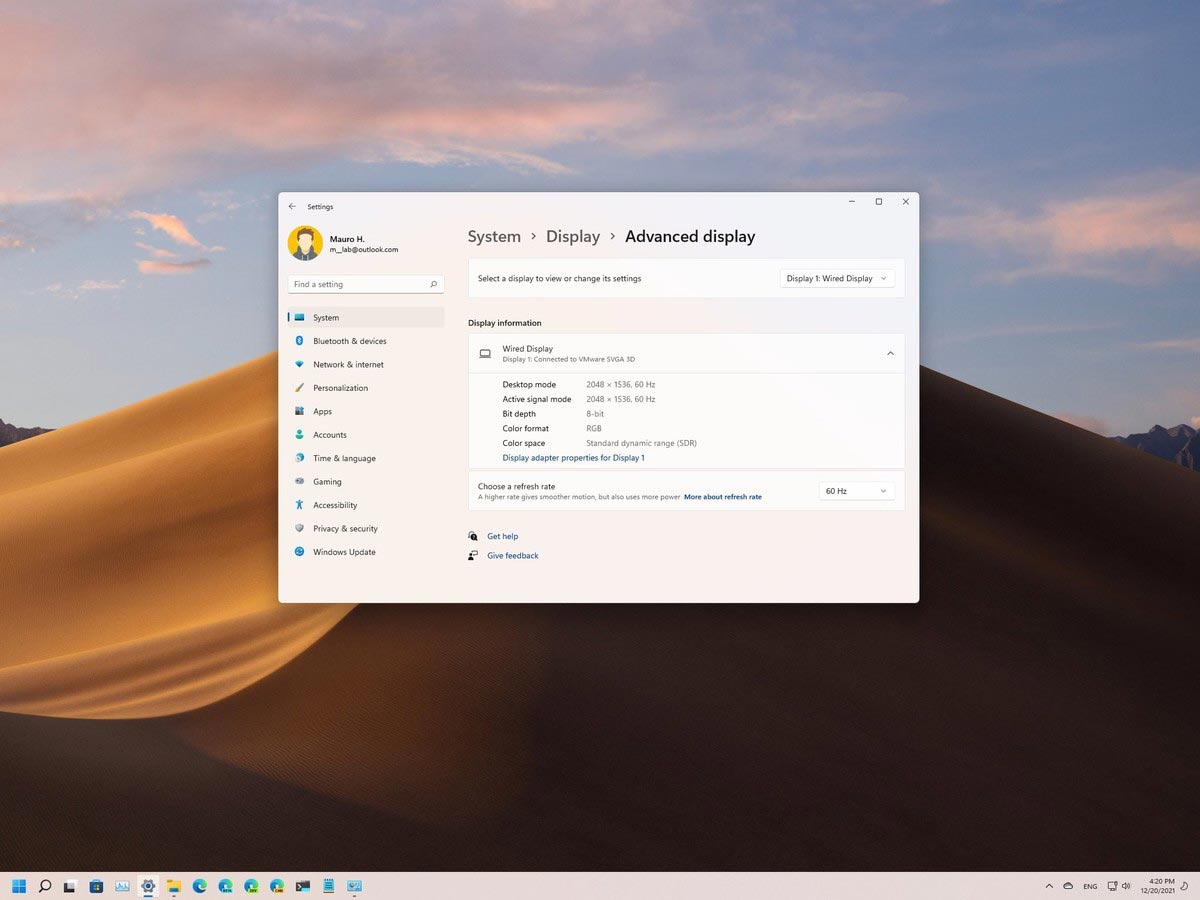
Task: Launch Microsoft Store from the taskbar
Action: click(x=96, y=886)
